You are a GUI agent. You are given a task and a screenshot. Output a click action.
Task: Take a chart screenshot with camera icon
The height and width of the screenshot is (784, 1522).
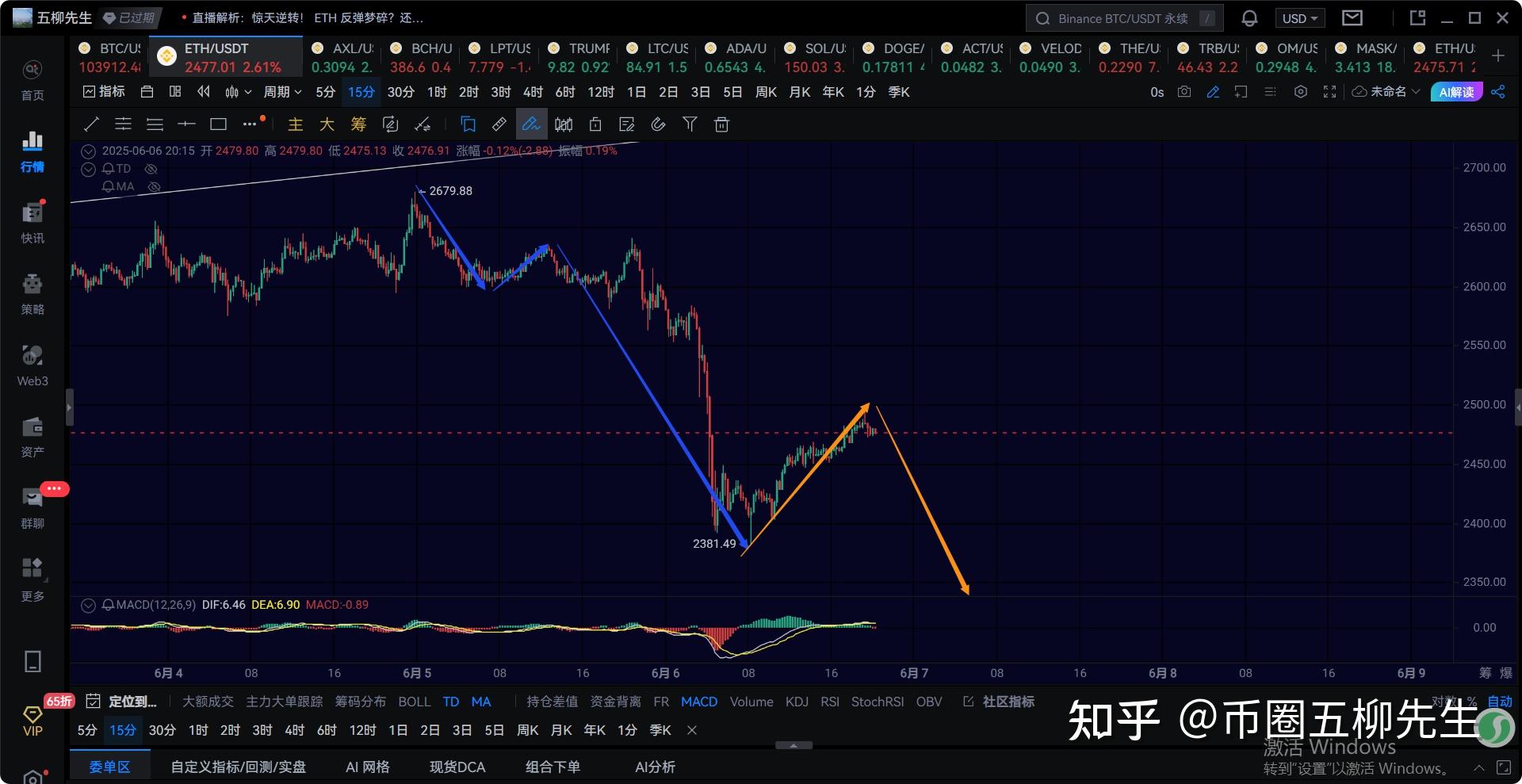click(x=1184, y=92)
